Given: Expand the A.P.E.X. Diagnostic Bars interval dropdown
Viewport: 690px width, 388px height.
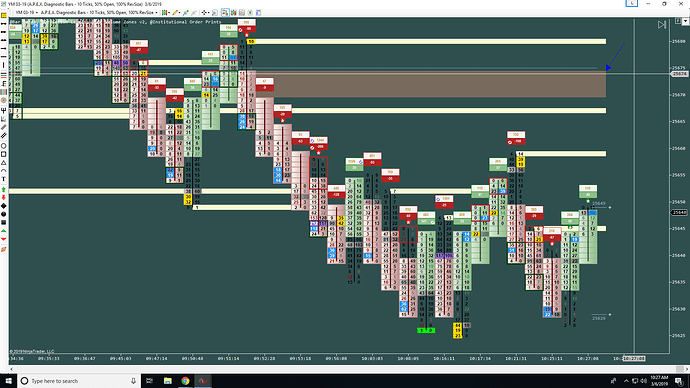Looking at the screenshot, I should point(99,12).
